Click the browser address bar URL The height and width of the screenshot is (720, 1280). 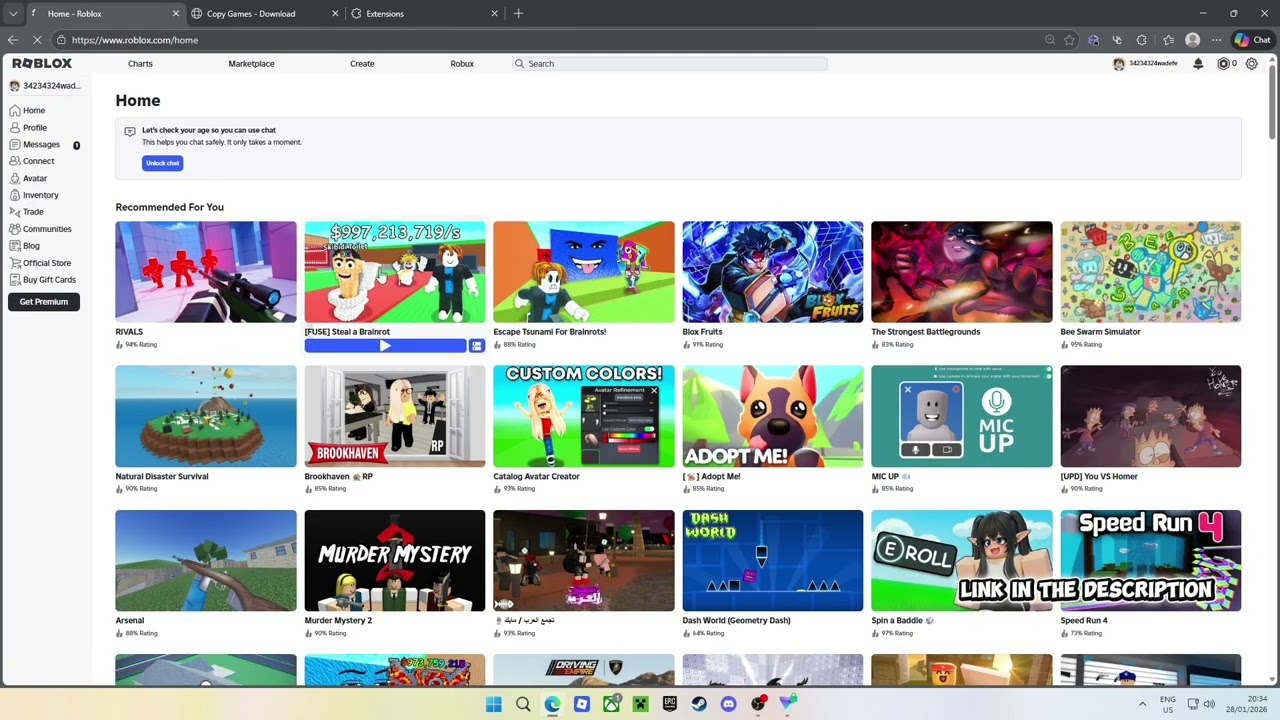click(135, 40)
